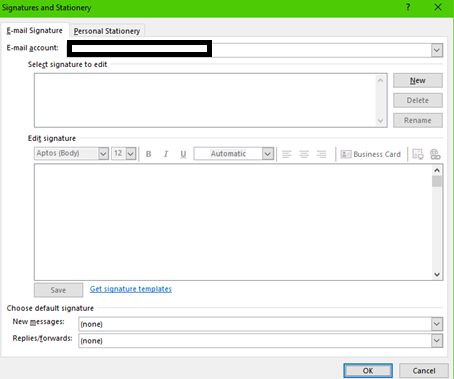454x379 pixels.
Task: Align signature text right
Action: (321, 154)
